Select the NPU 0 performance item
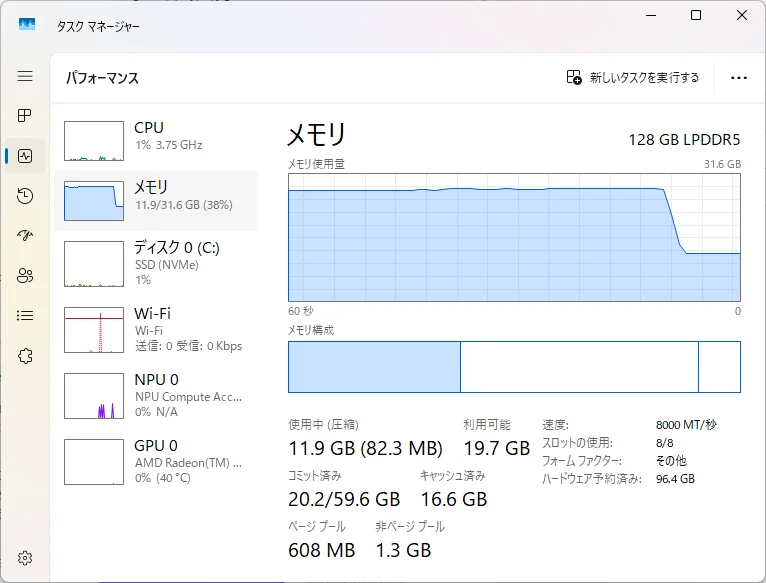This screenshot has height=583, width=766. point(156,396)
